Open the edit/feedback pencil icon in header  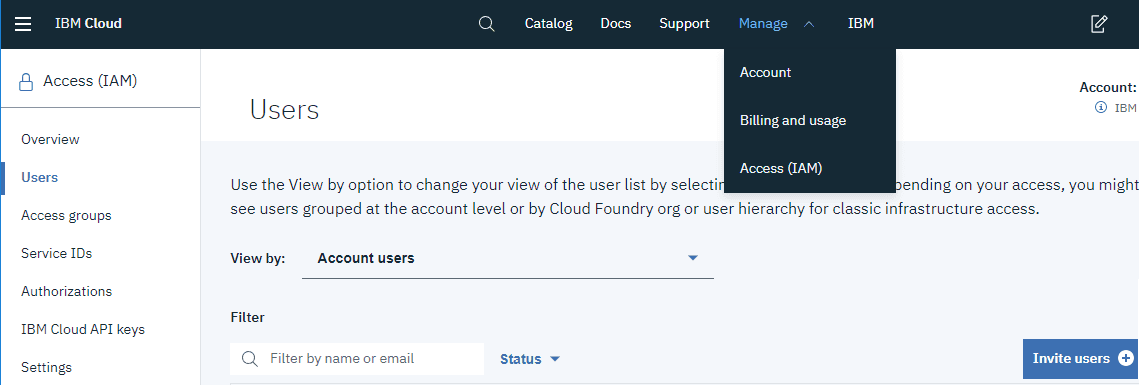pos(1099,24)
